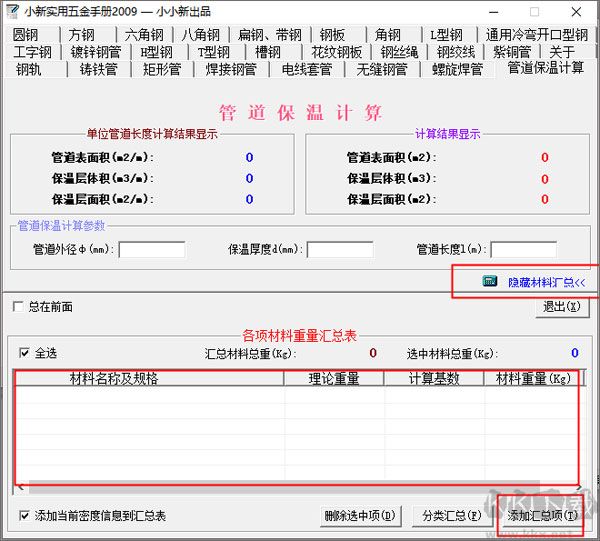Toggle 添加当前密度信息到汇总表 checkbox
Viewport: 600px width, 541px height.
click(24, 515)
